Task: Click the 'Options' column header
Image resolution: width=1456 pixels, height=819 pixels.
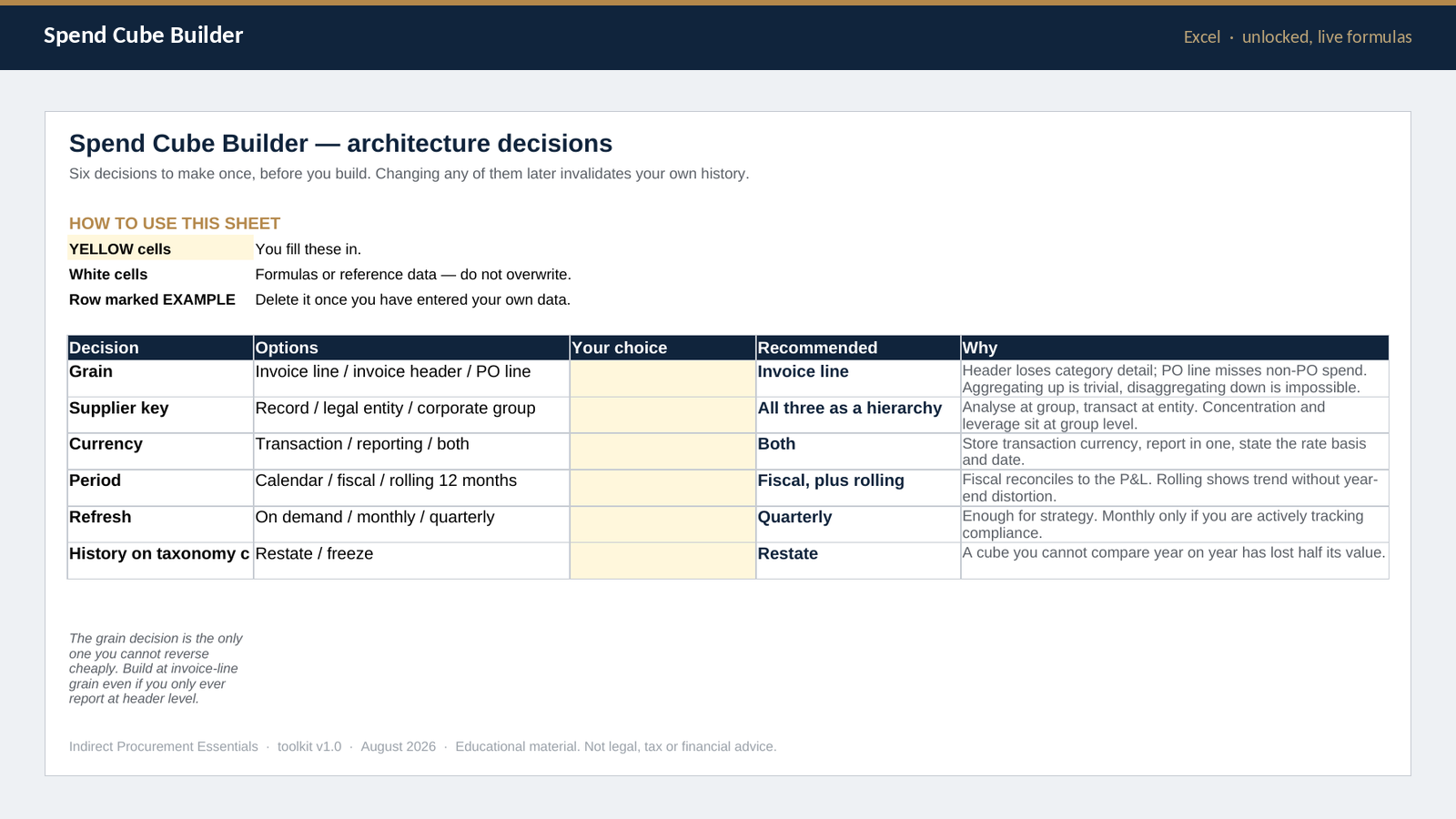Action: tap(411, 348)
